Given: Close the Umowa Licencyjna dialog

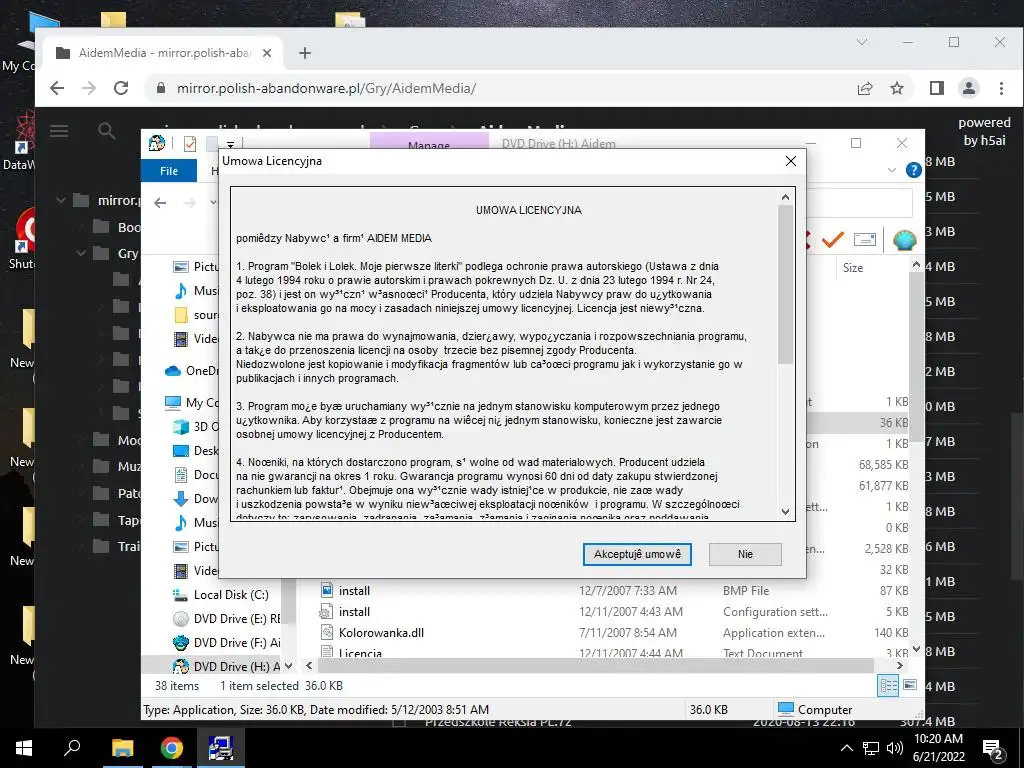Looking at the screenshot, I should [x=790, y=161].
